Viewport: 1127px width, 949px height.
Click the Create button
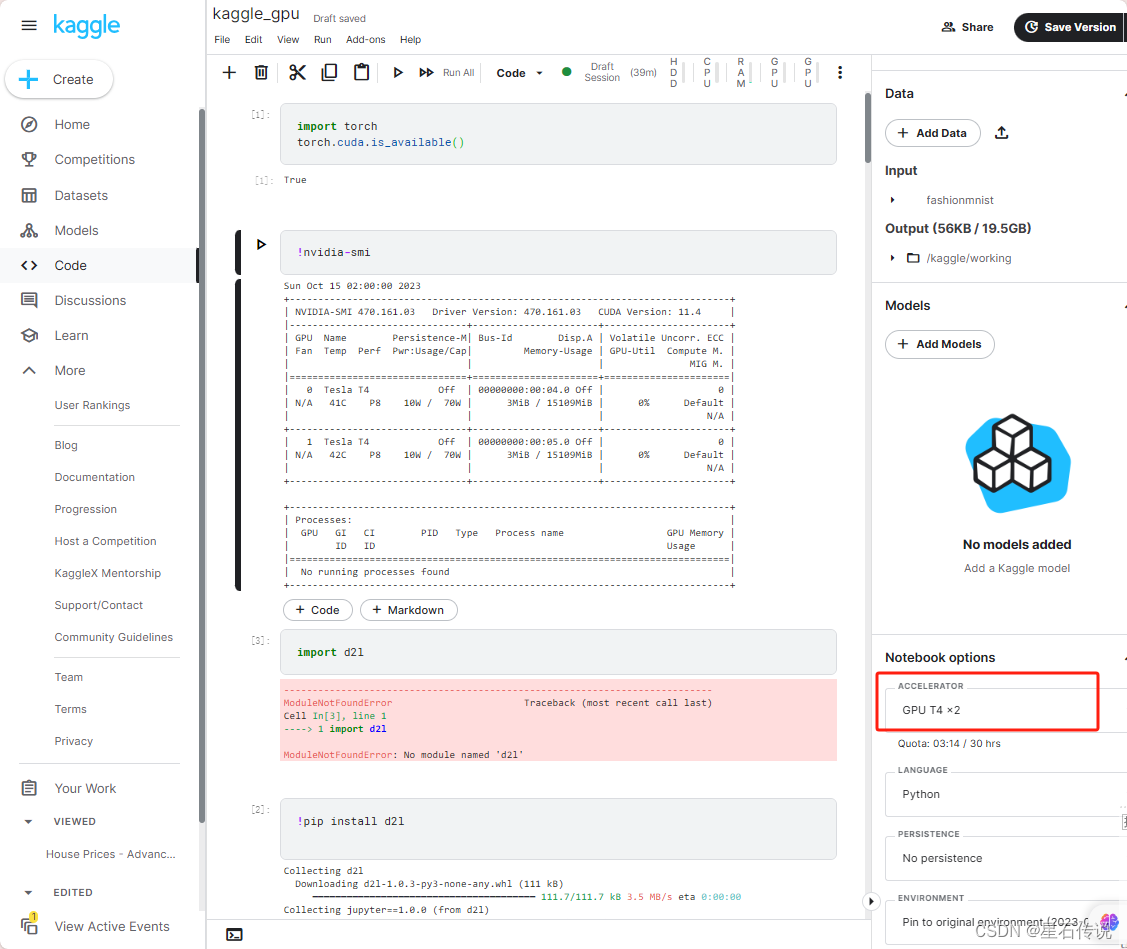pos(59,79)
